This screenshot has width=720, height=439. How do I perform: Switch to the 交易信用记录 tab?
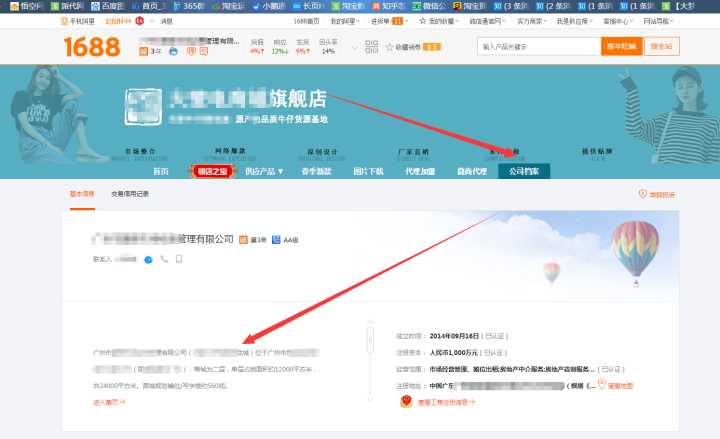click(130, 194)
